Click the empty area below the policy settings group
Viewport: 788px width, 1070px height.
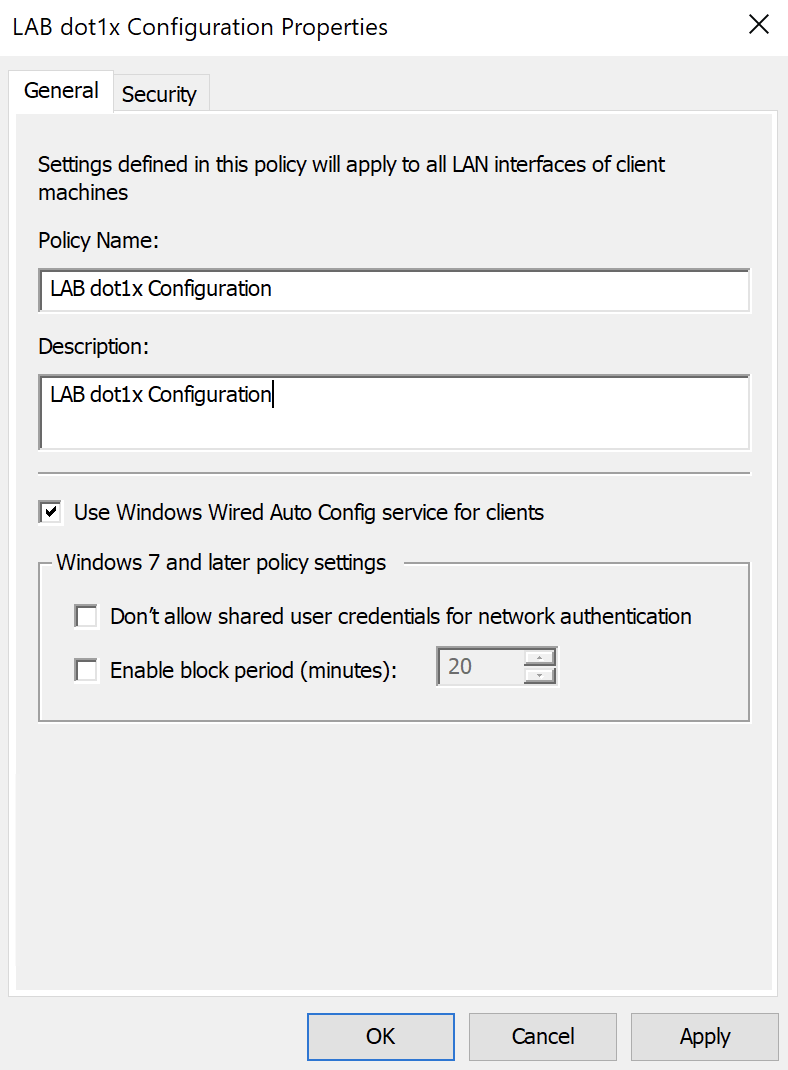(393, 850)
